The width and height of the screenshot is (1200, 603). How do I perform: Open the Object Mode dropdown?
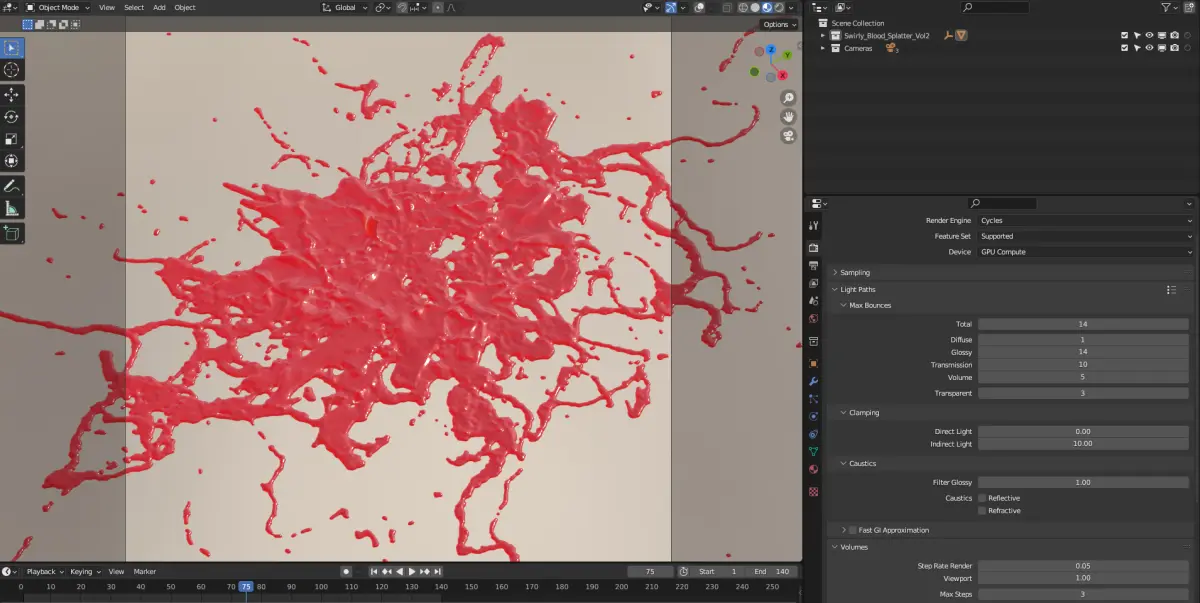[57, 7]
